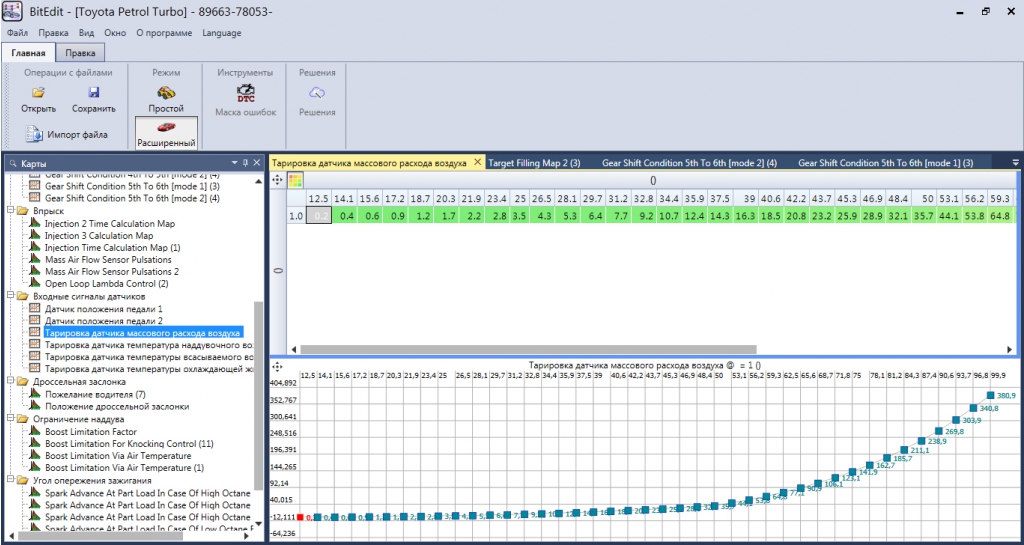Viewport: 1024px width, 545px height.
Task: Click row header 1.0 in table
Action: (296, 215)
